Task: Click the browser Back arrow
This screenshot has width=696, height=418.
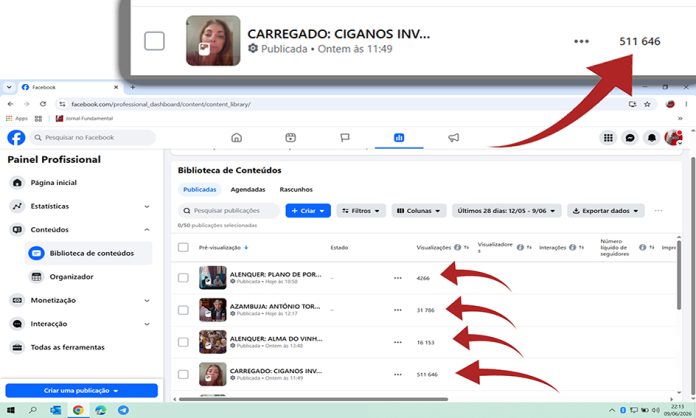Action: point(11,104)
